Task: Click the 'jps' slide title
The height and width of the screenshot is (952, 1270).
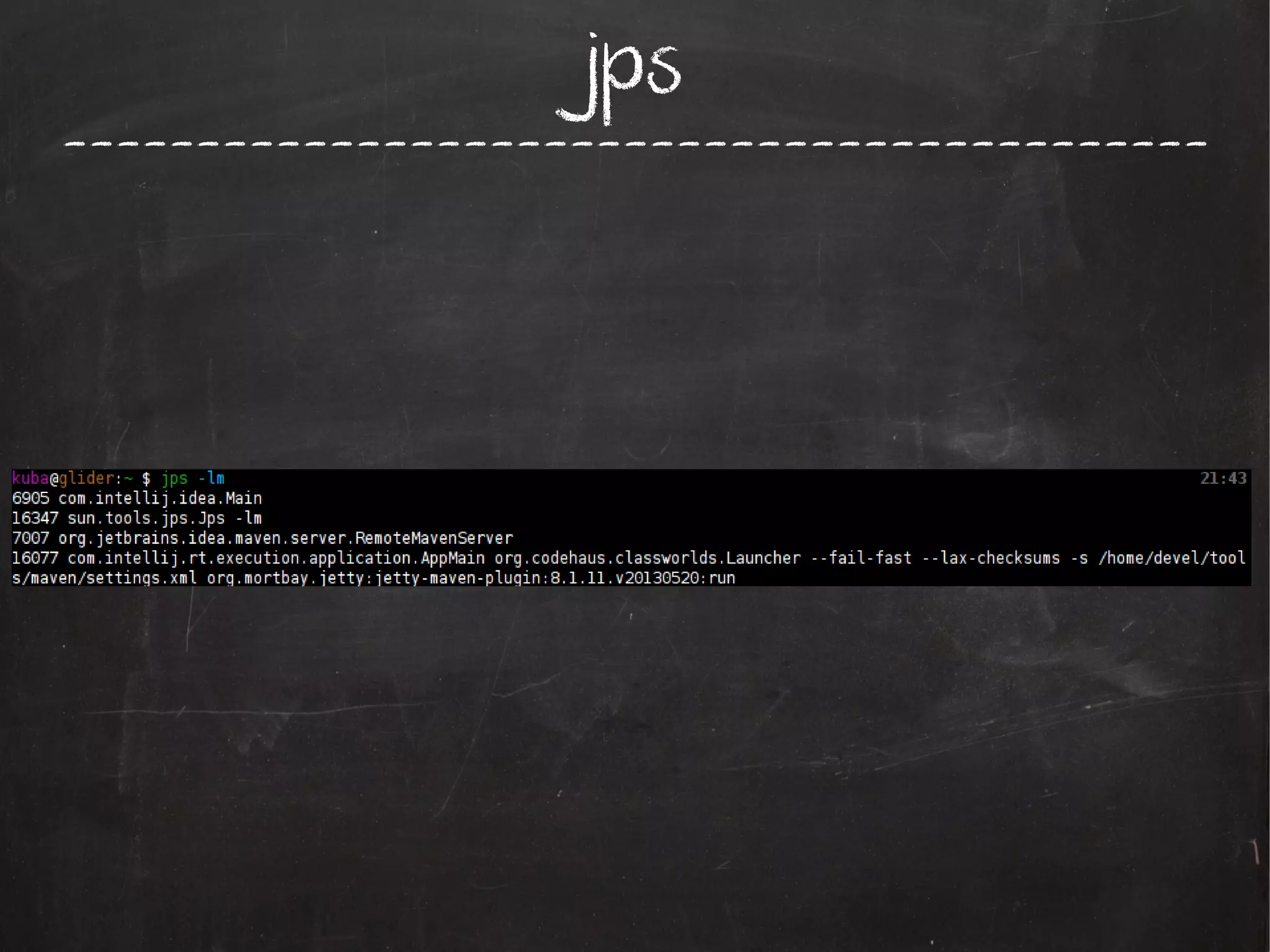Action: 618,79
